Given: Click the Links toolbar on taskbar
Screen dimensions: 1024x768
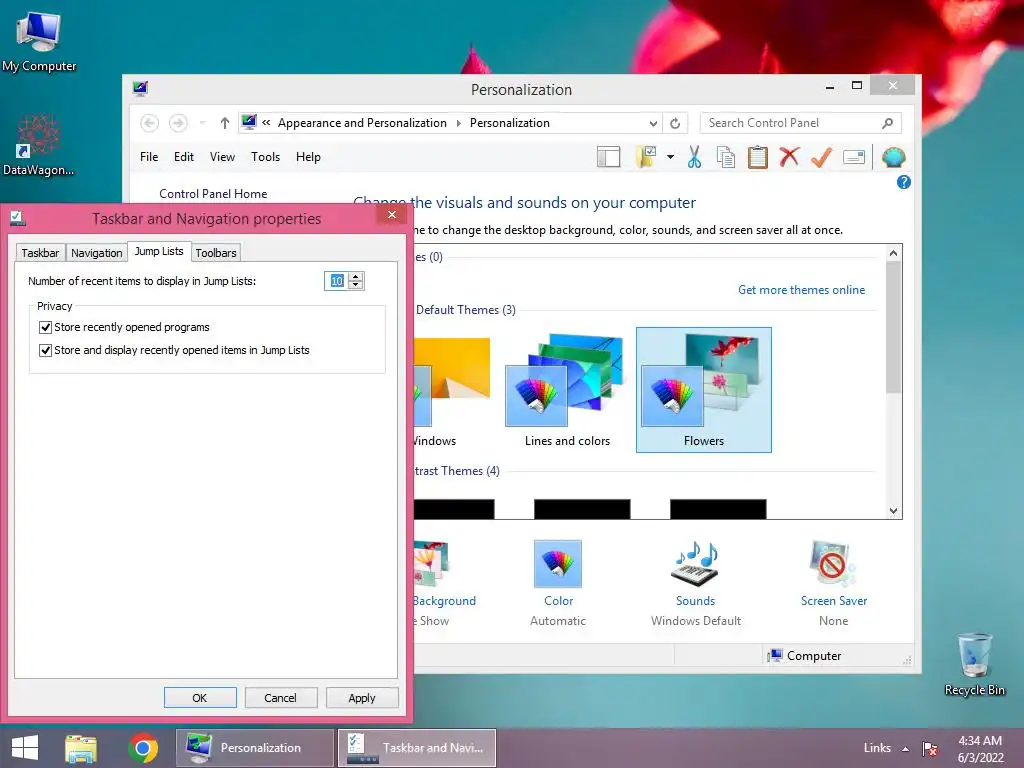Looking at the screenshot, I should click(x=876, y=748).
